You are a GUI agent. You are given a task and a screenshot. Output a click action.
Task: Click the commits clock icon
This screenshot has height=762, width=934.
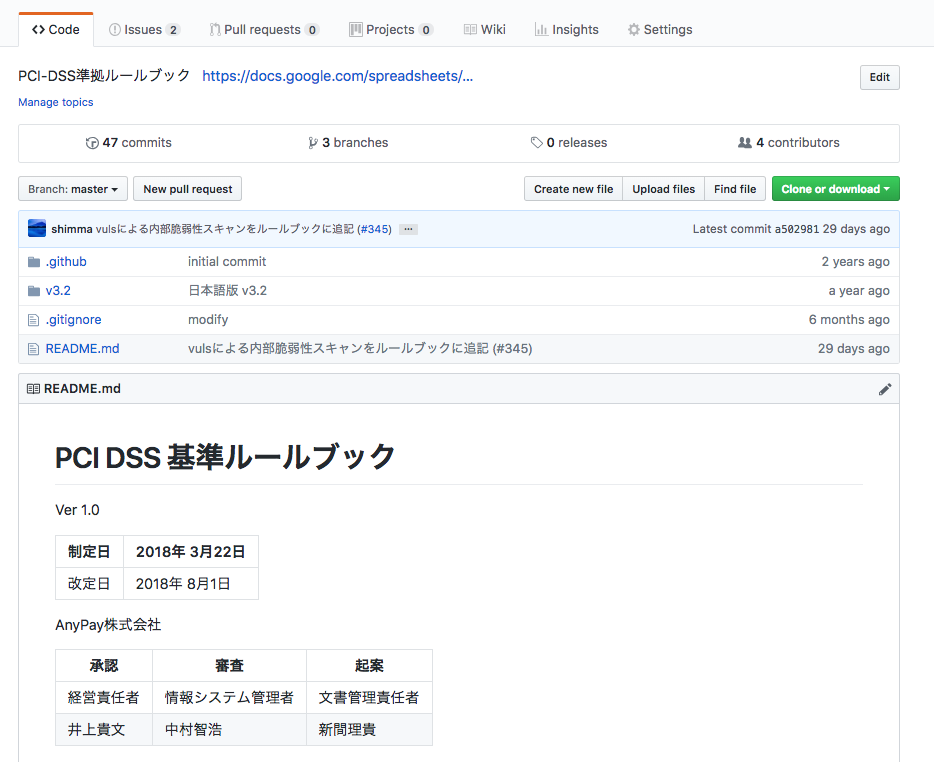coord(92,143)
